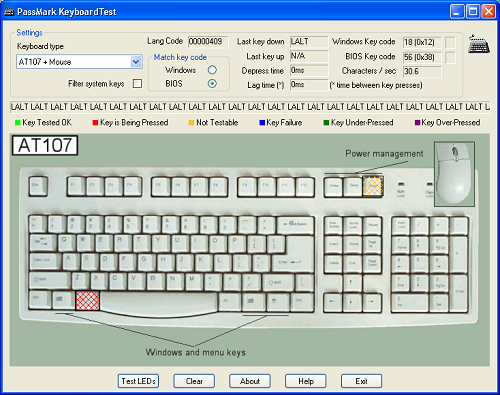
Task: Select the Windows match key code option
Action: coord(212,70)
